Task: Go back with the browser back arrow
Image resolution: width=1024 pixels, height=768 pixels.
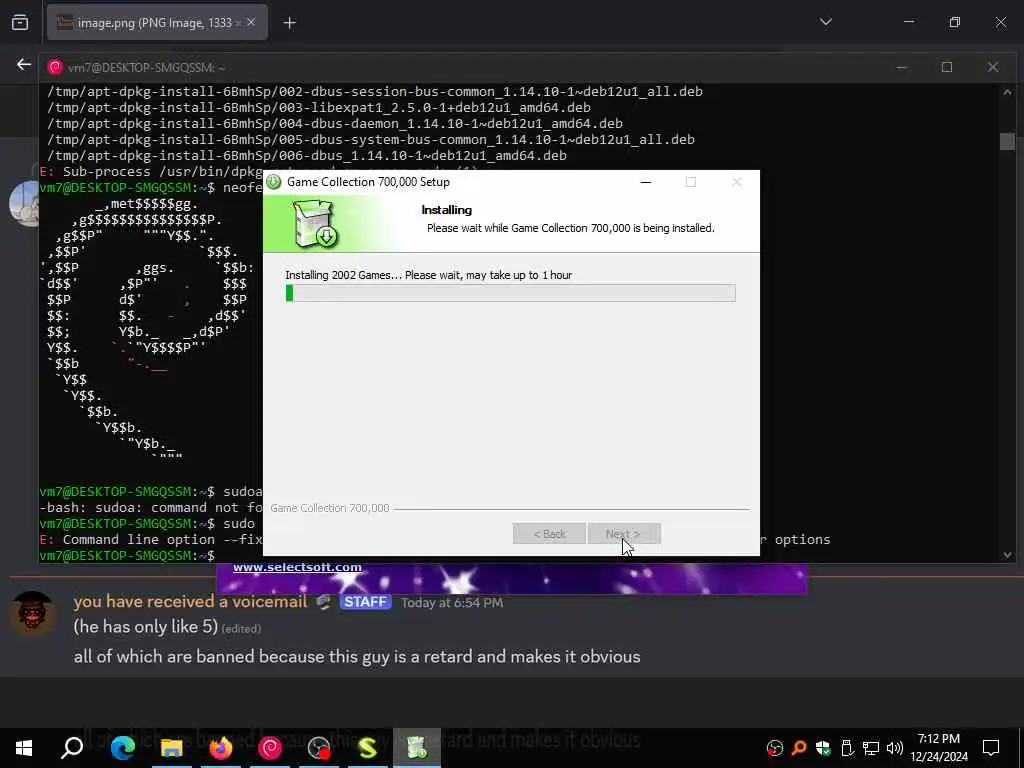Action: pyautogui.click(x=24, y=64)
